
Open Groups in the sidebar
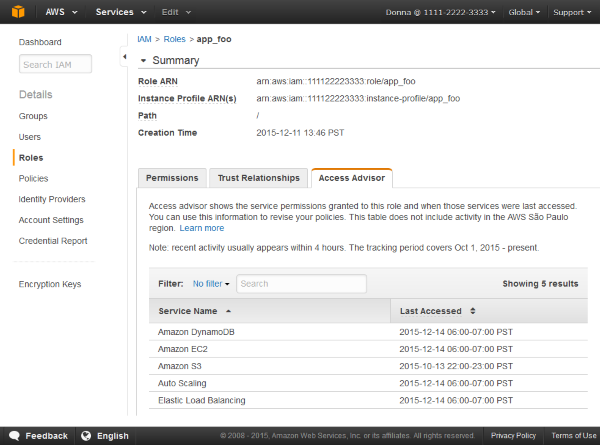33,116
